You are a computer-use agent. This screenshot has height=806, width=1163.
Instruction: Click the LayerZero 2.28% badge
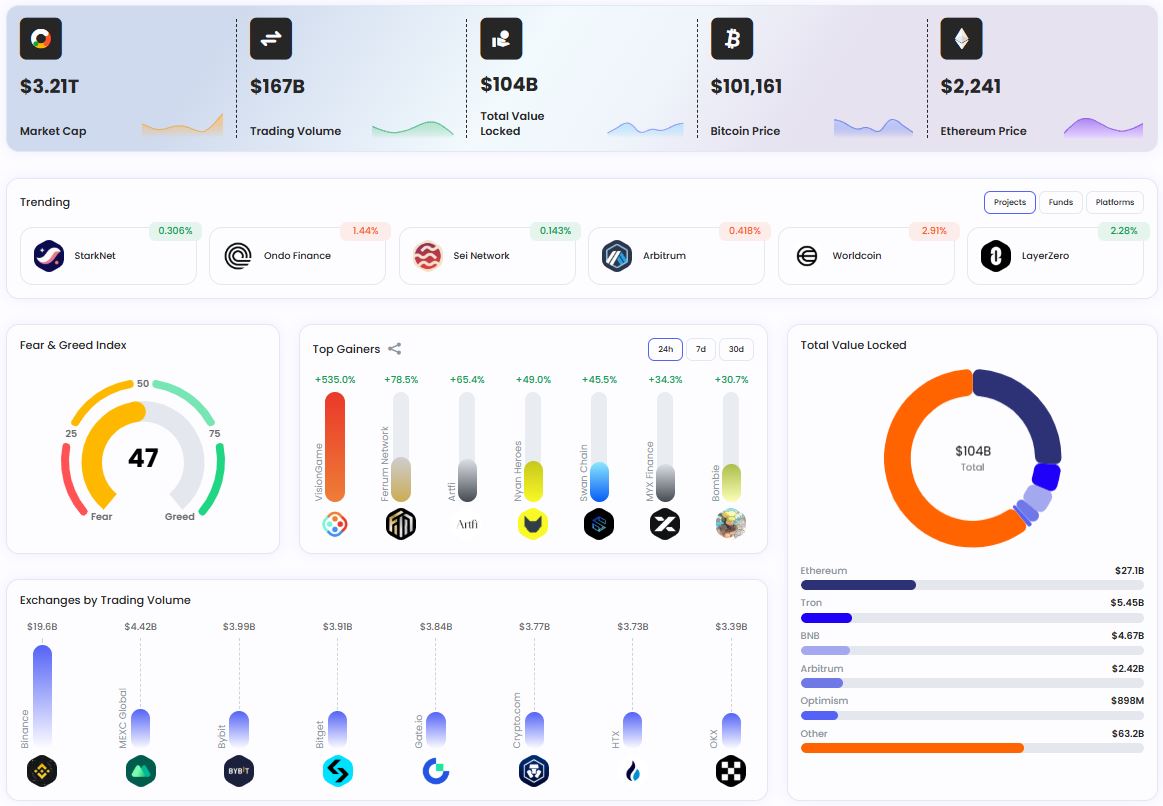point(1124,231)
